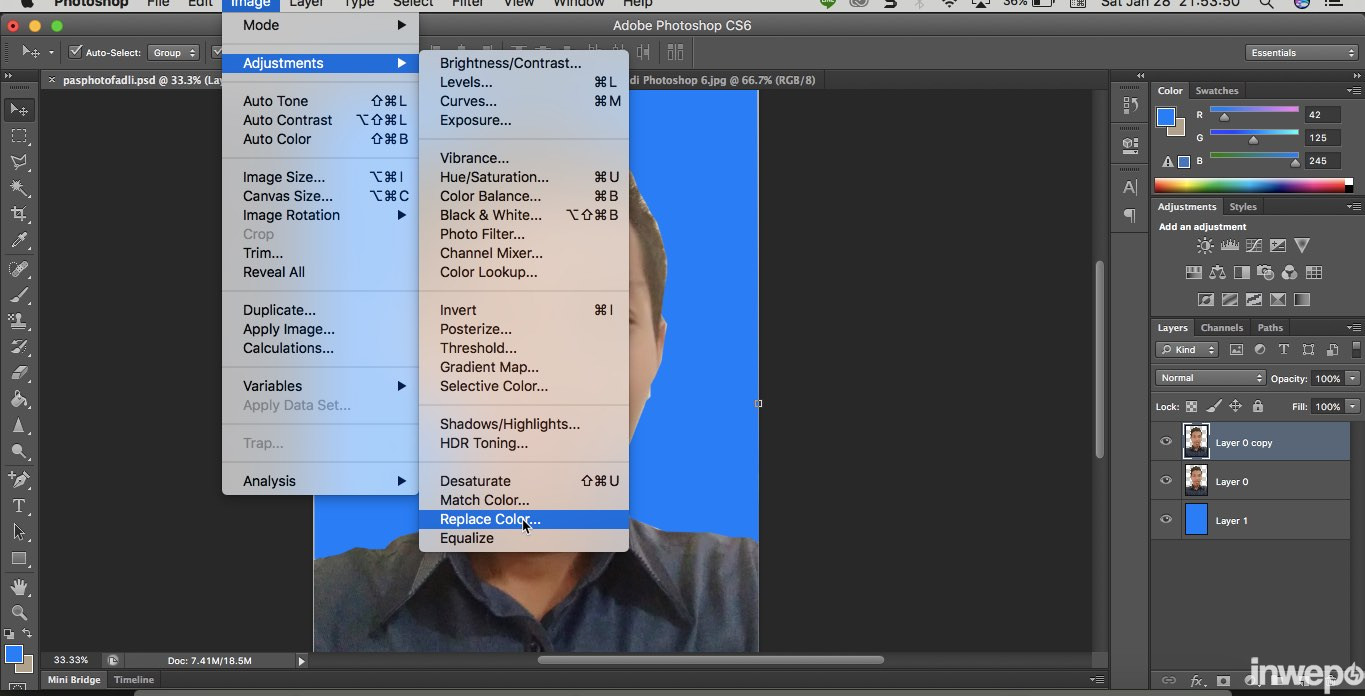Hide the Layer 0 copy layer
The width and height of the screenshot is (1365, 696).
pos(1166,442)
